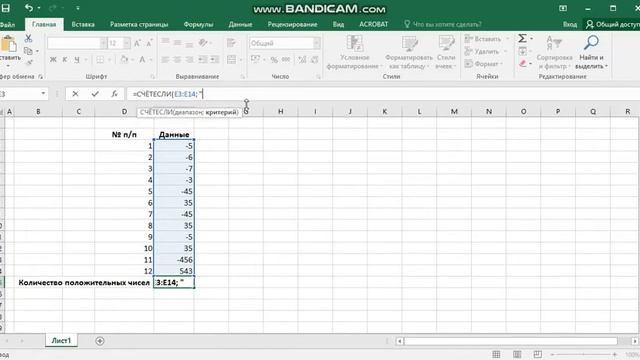640x360 pixels.
Task: Open the Файл tab
Action: [x=7, y=24]
